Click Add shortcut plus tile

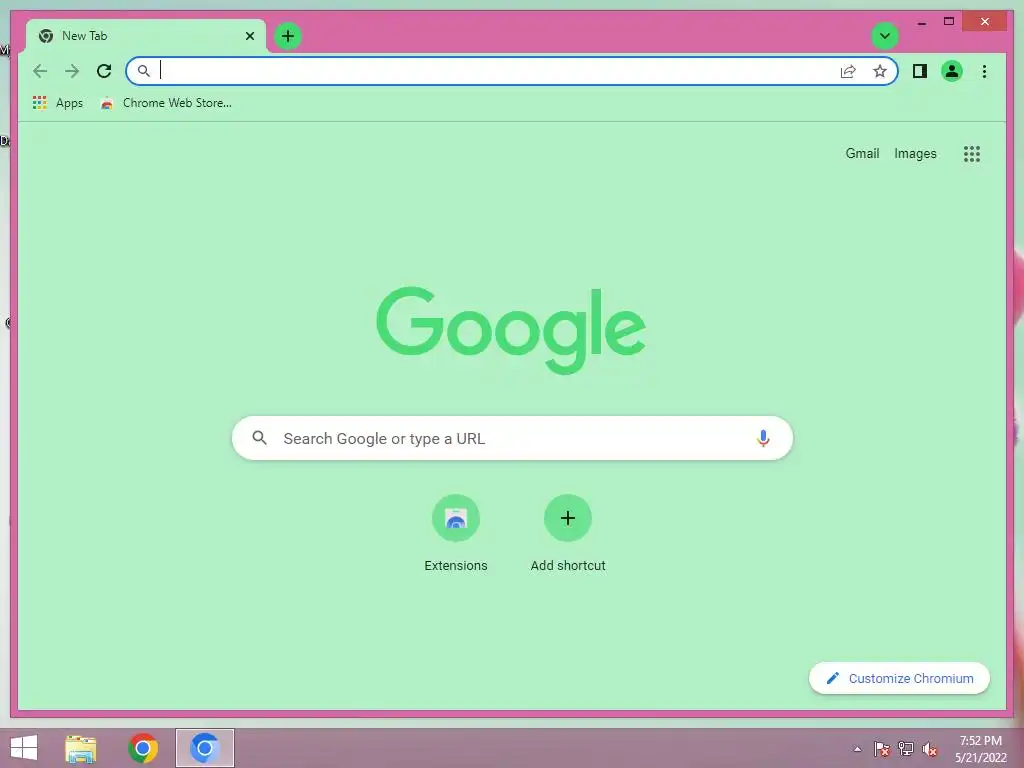568,534
